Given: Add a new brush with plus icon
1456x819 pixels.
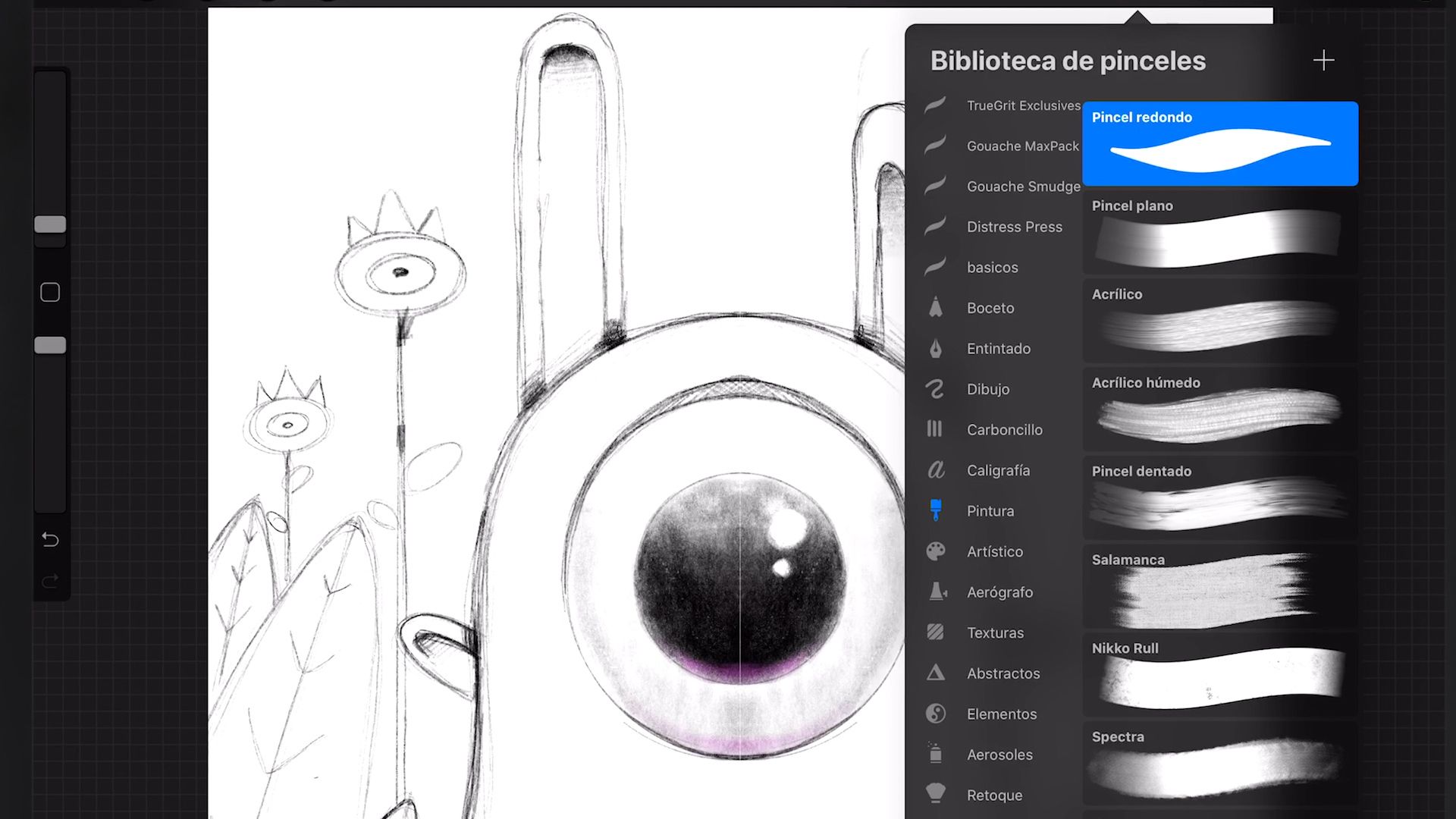Looking at the screenshot, I should pyautogui.click(x=1323, y=61).
